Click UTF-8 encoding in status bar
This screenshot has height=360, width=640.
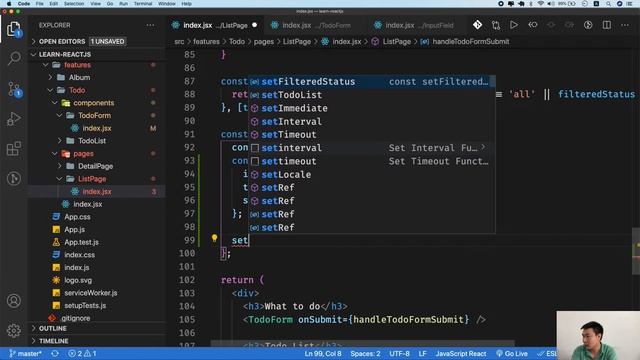click(x=399, y=353)
